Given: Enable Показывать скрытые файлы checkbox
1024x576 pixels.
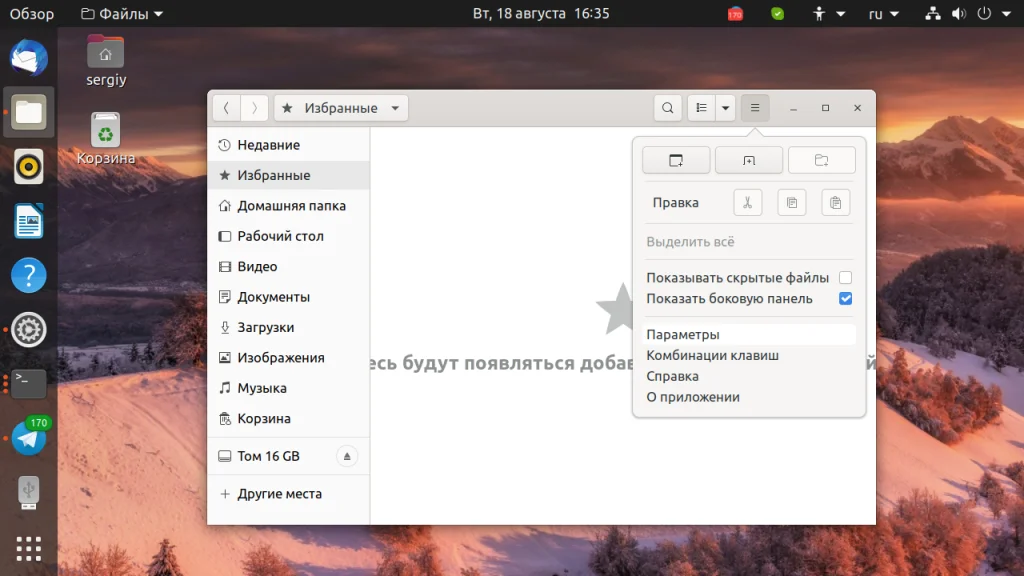Looking at the screenshot, I should click(845, 278).
